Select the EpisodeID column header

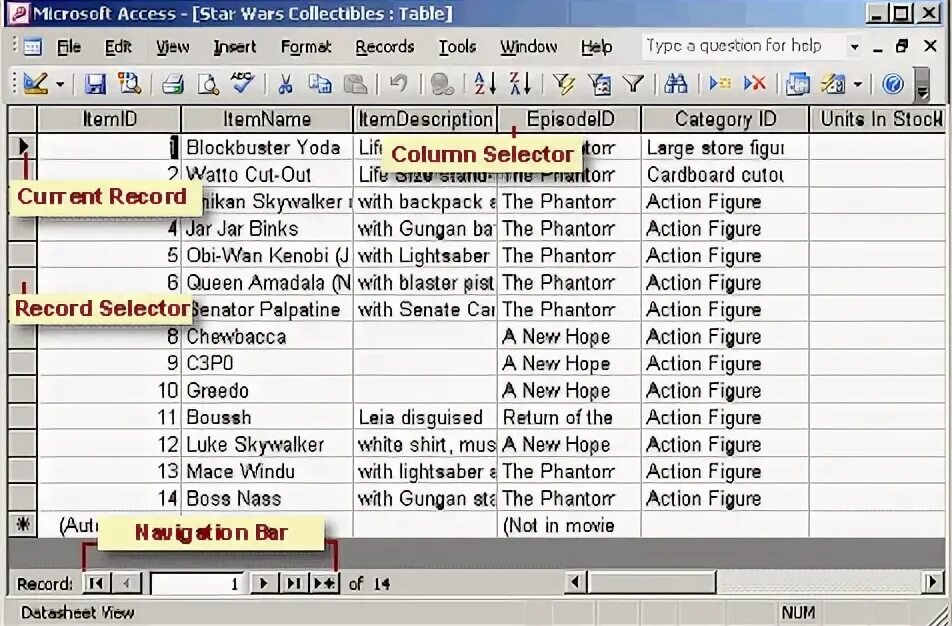(570, 119)
